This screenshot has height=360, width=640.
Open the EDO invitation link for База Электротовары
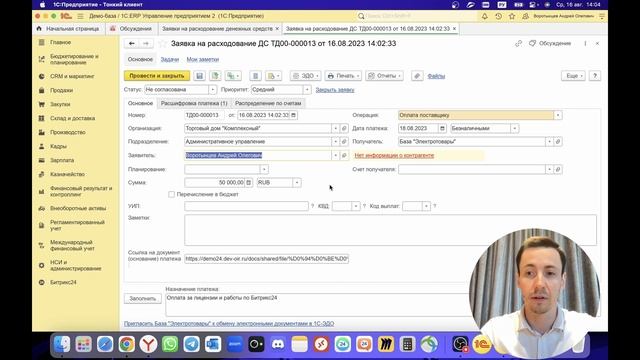[x=229, y=324]
